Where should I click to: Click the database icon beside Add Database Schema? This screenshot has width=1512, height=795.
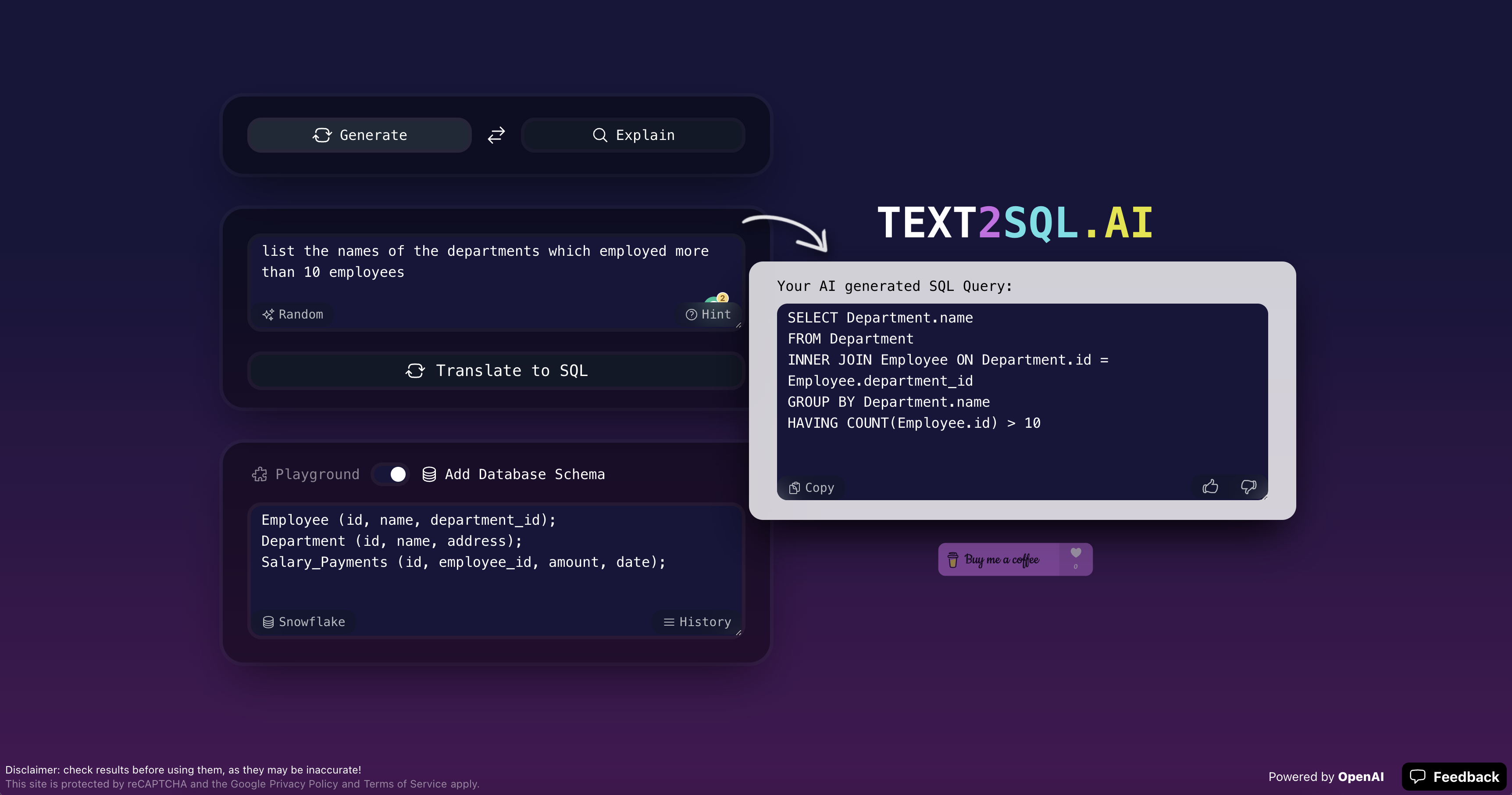[x=429, y=474]
